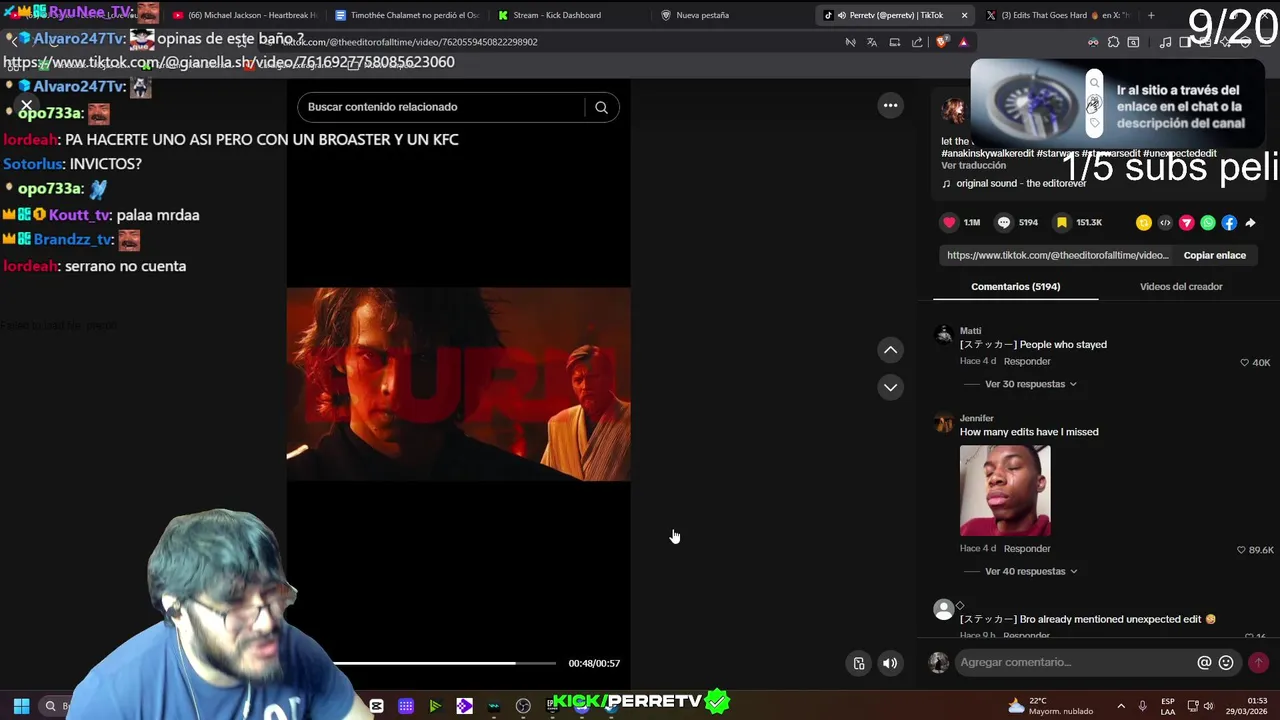Click the Buscar contenido relacionado search field
Screen dimensions: 1280x720
point(445,107)
